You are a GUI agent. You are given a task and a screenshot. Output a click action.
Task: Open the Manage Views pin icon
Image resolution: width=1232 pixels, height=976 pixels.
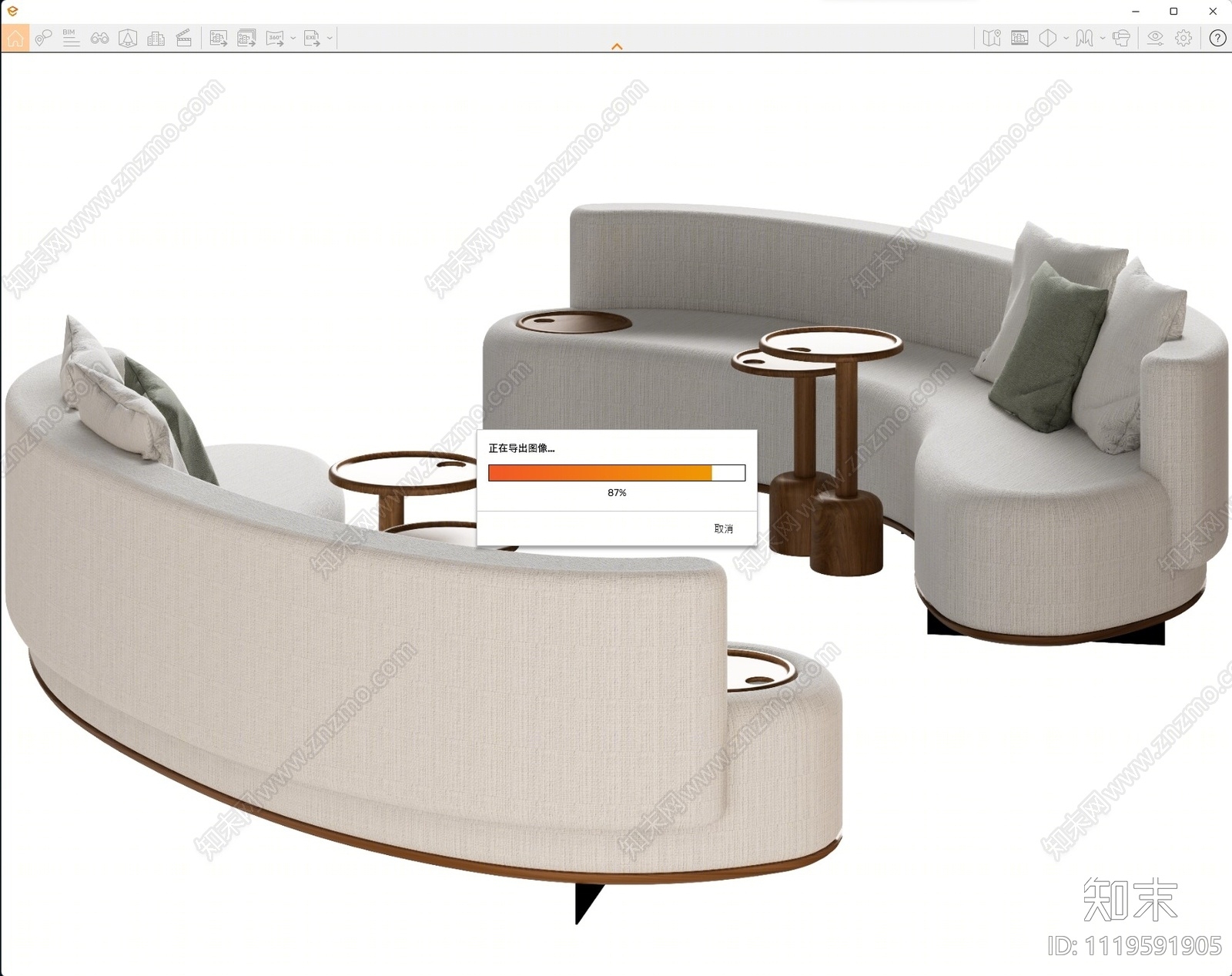[x=43, y=38]
